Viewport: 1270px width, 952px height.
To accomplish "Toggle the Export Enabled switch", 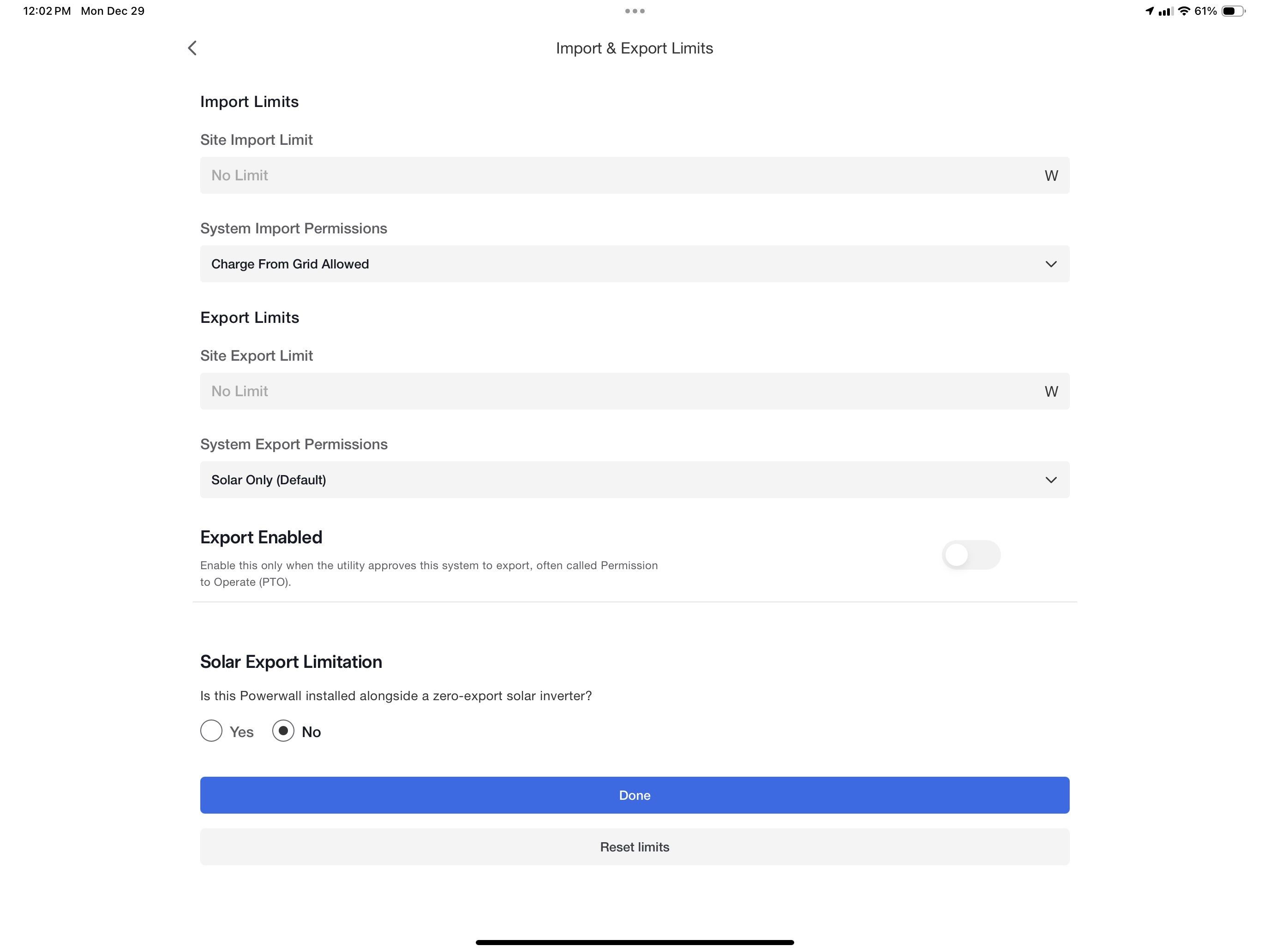I will [971, 555].
